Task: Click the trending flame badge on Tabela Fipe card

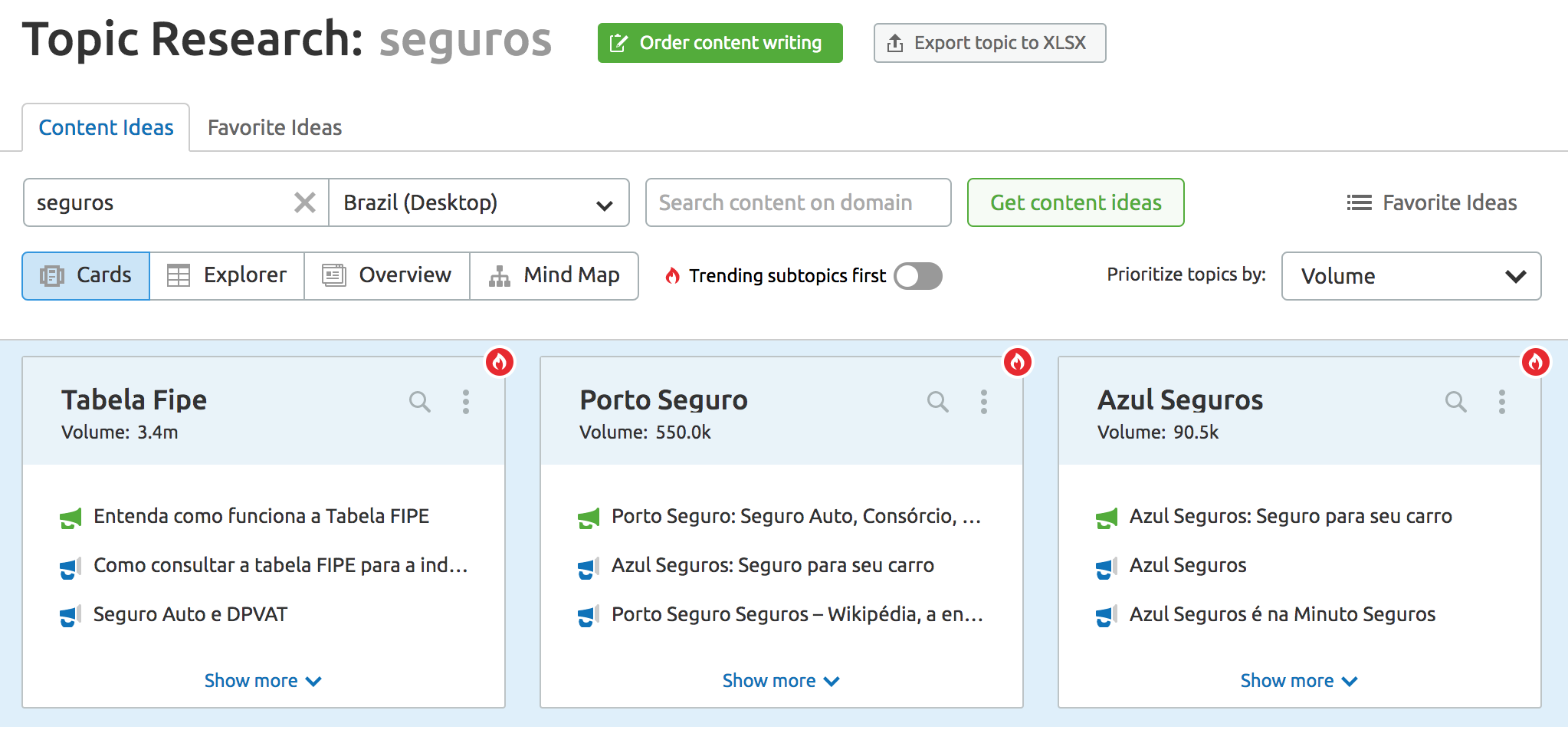Action: click(500, 361)
